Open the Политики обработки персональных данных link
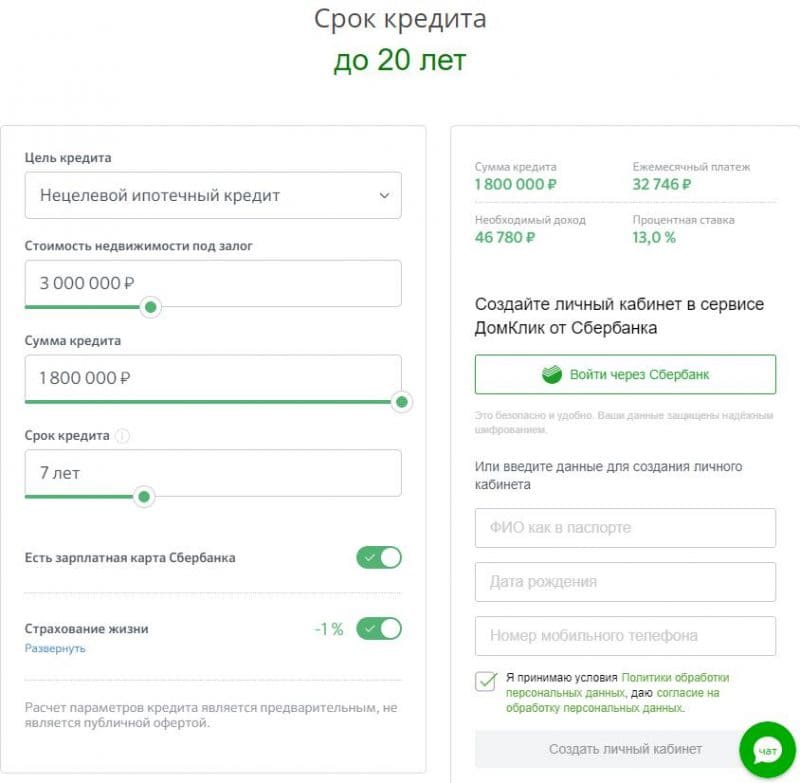The width and height of the screenshot is (800, 783). [x=674, y=677]
